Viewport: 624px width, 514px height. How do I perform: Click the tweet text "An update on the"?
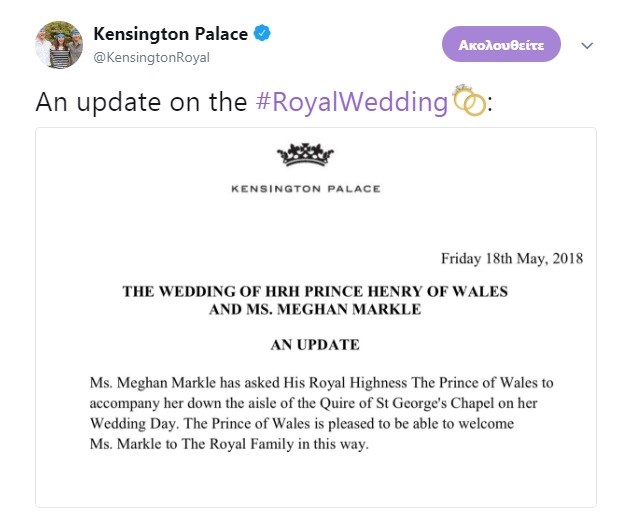pos(140,102)
